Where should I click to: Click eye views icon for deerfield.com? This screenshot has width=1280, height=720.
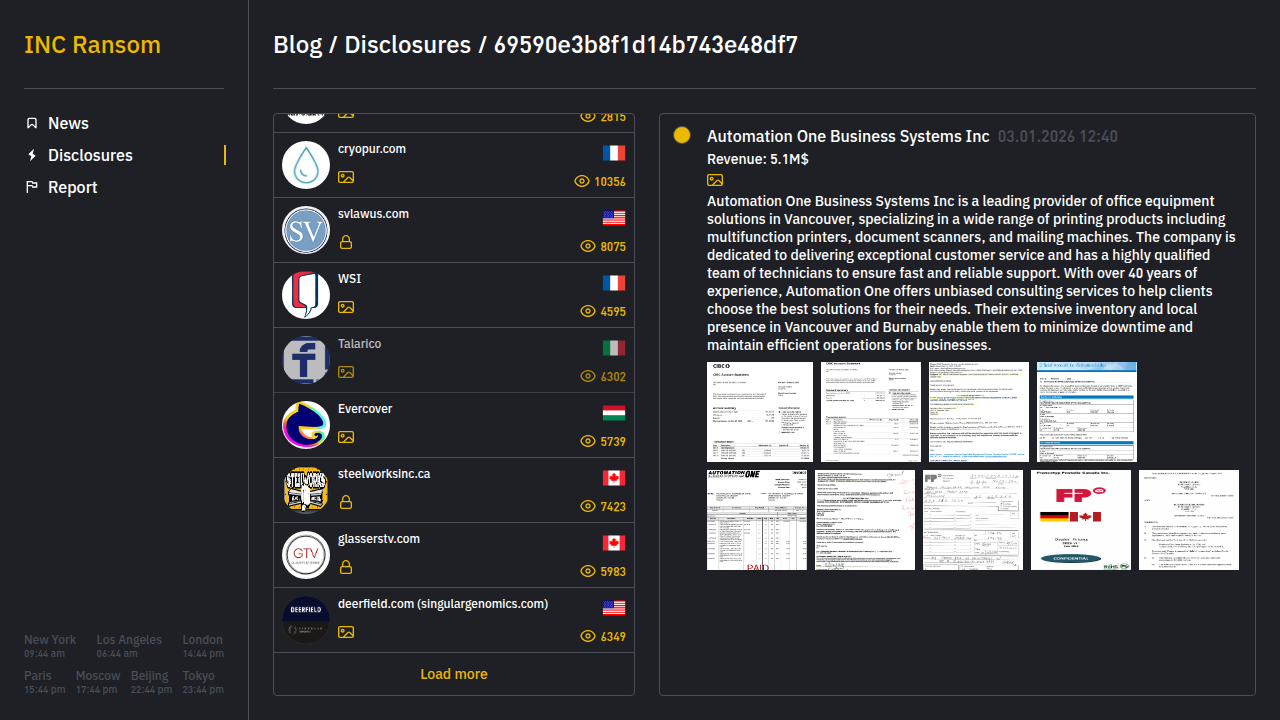[588, 636]
